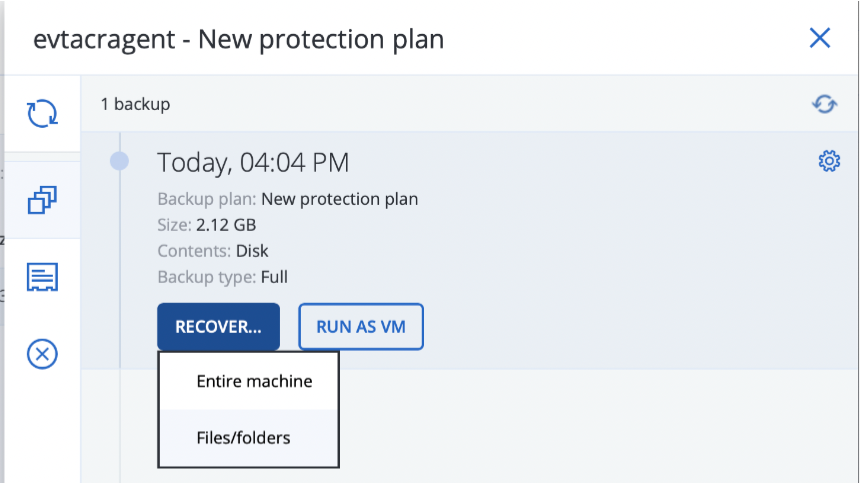Open the Activities list icon in sidebar

click(42, 277)
